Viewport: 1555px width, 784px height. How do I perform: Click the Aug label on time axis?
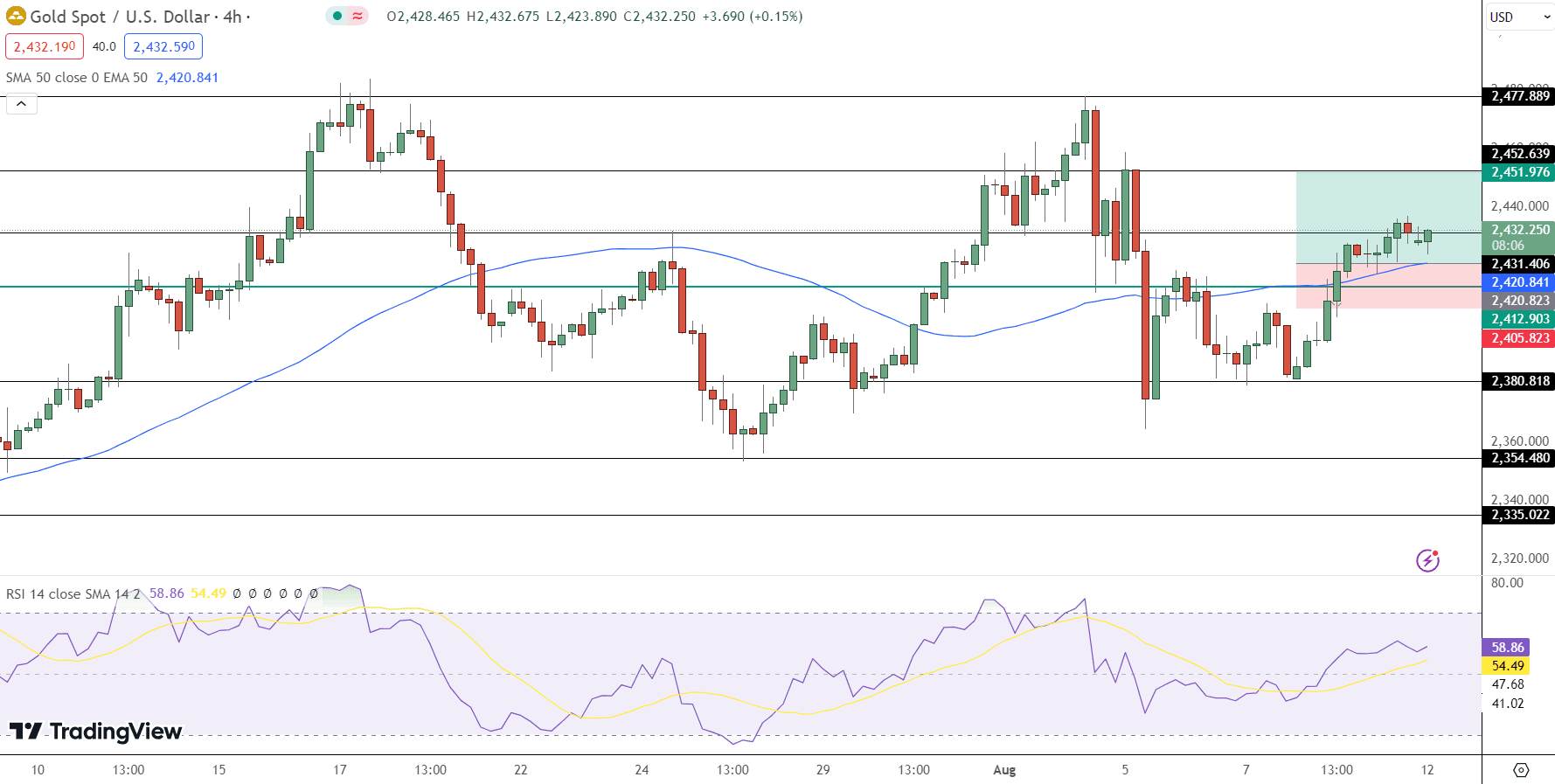1004,770
